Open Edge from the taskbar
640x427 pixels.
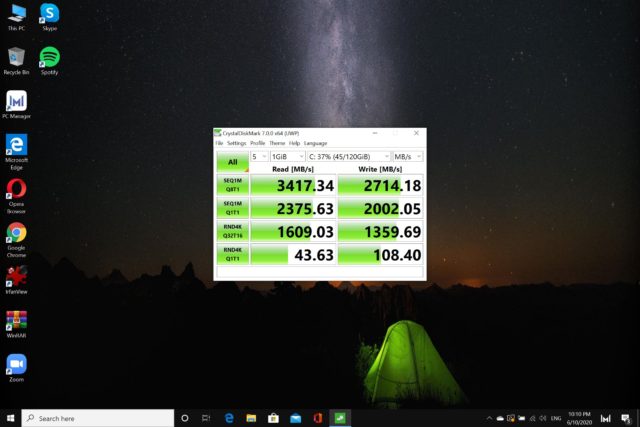229,418
